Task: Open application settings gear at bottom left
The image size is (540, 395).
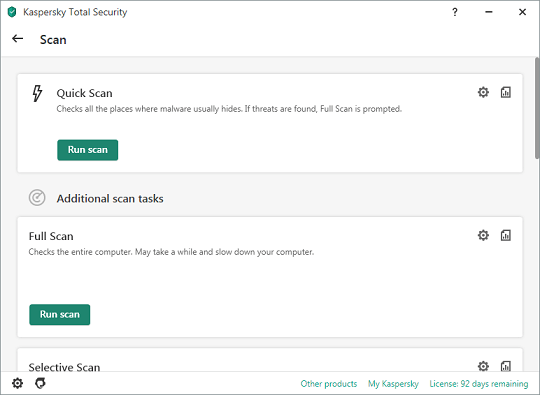Action: pyautogui.click(x=17, y=383)
